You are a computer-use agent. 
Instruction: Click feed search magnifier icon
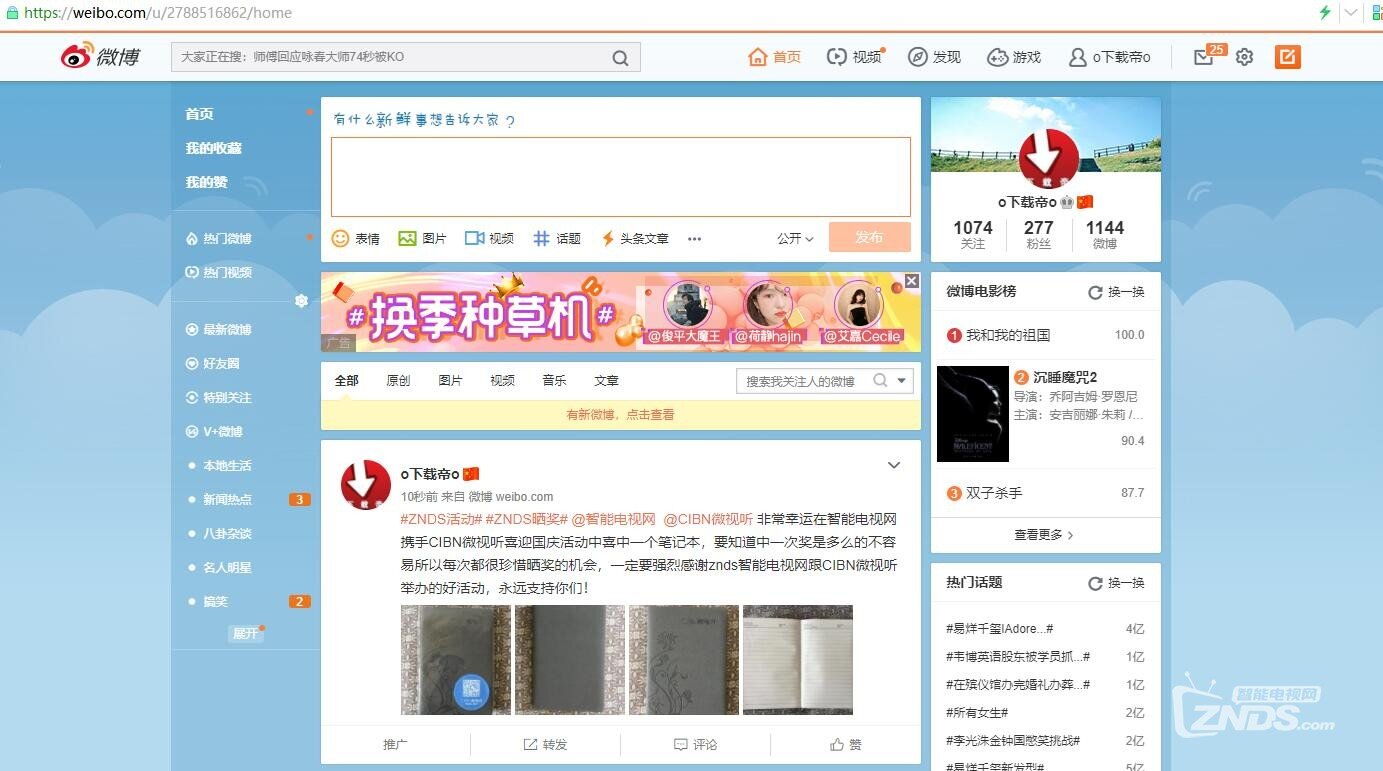click(x=880, y=380)
